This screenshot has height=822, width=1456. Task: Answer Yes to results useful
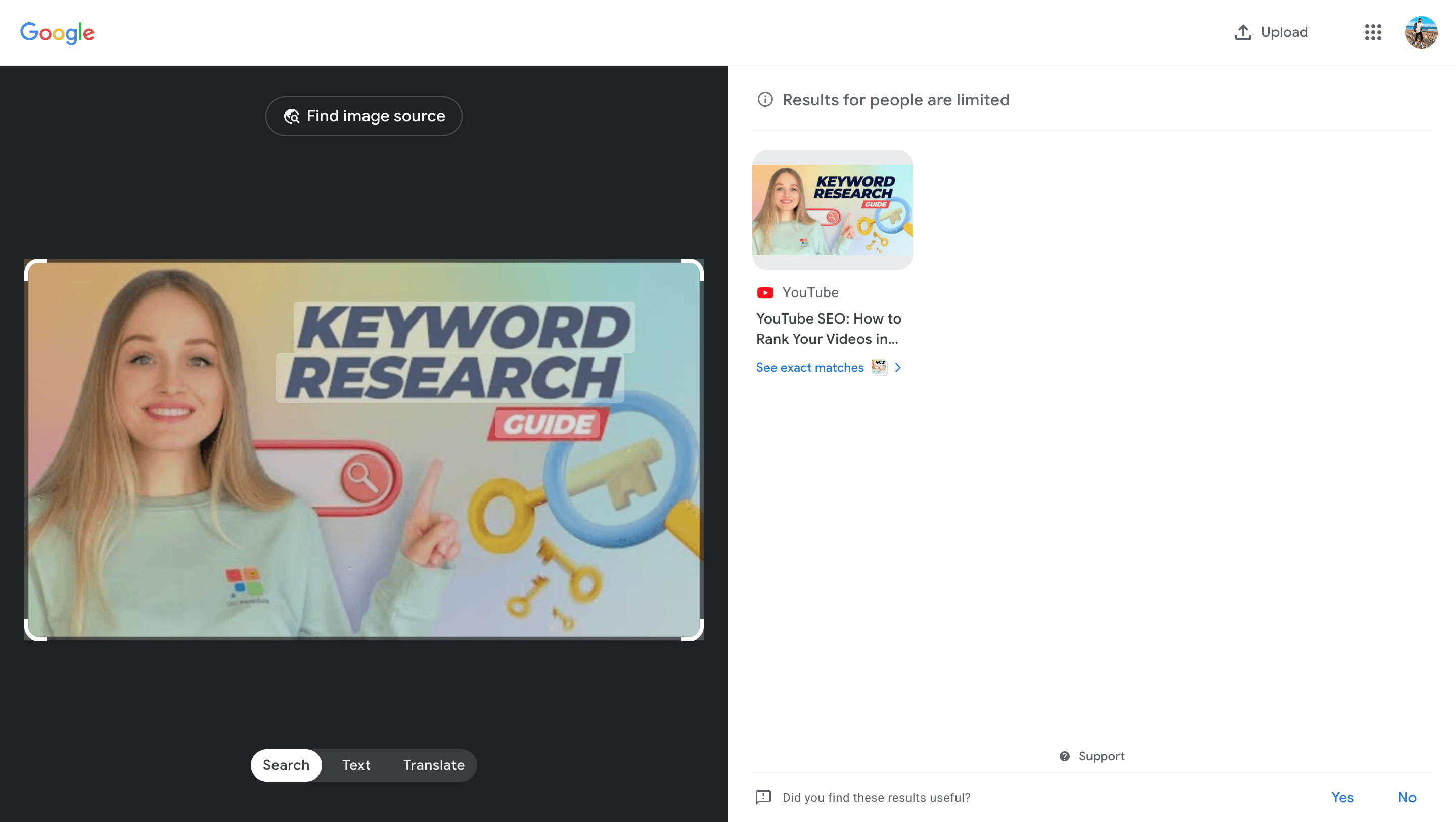click(x=1342, y=797)
